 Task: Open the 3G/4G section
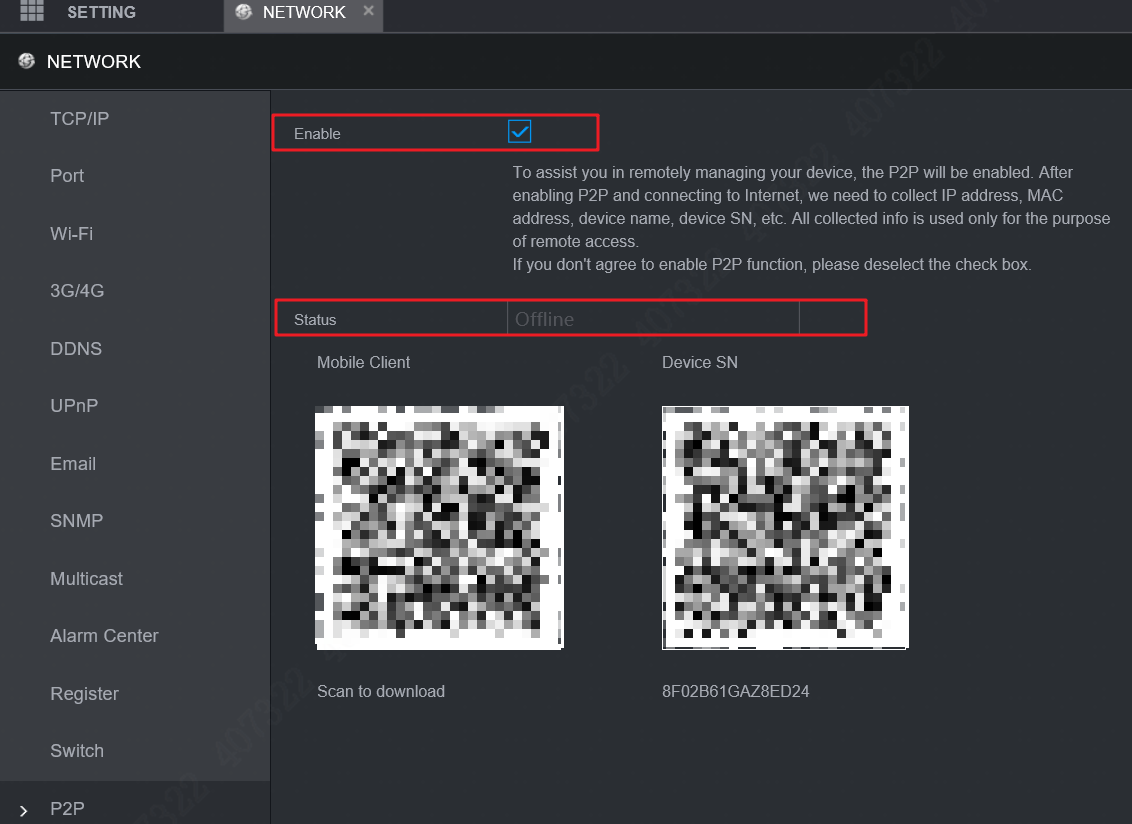[77, 290]
